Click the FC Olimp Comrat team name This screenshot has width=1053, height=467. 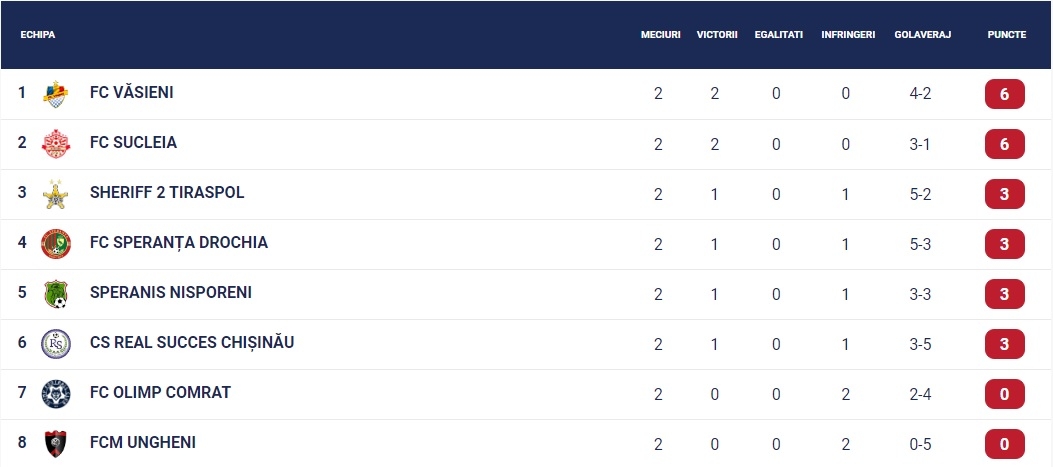pos(161,392)
